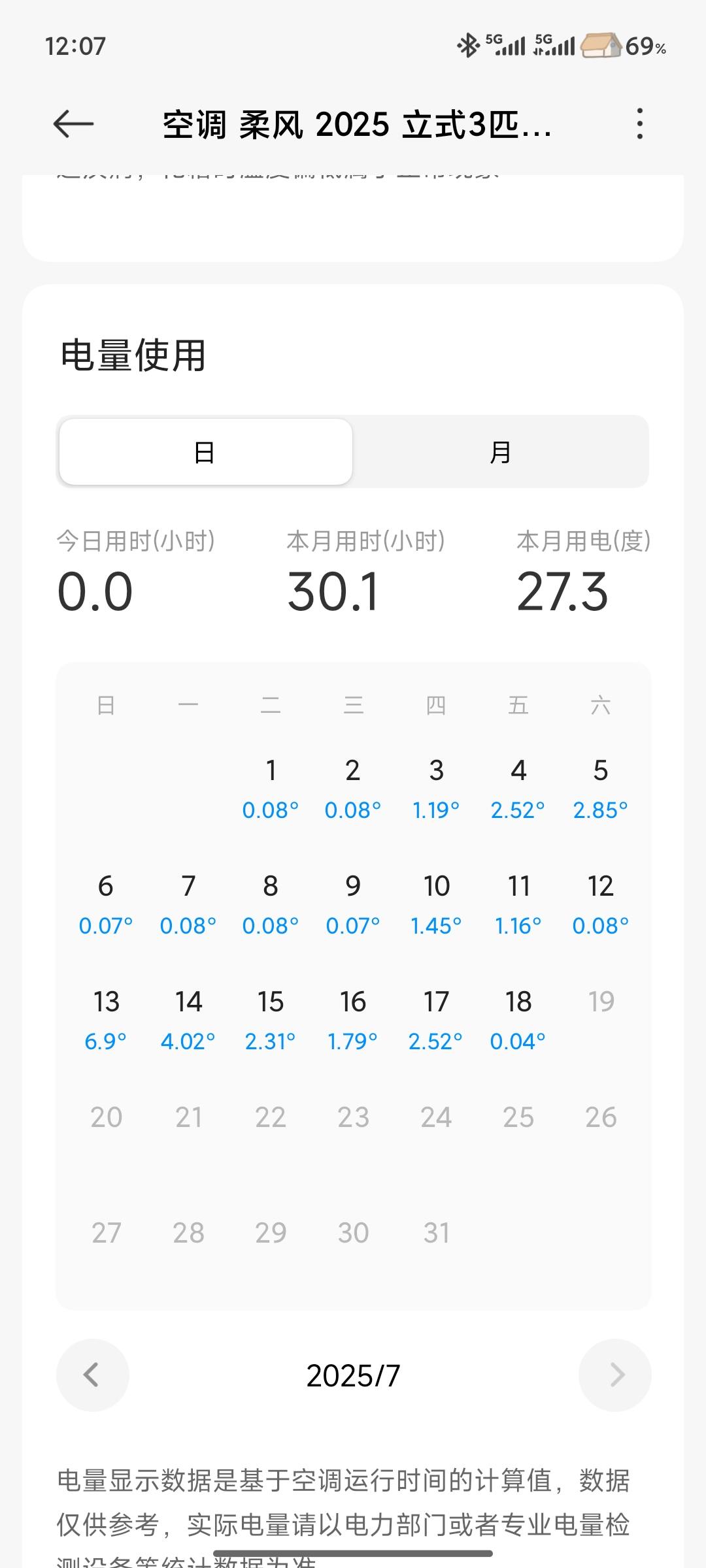
Task: Tap the back arrow icon
Action: tap(73, 123)
